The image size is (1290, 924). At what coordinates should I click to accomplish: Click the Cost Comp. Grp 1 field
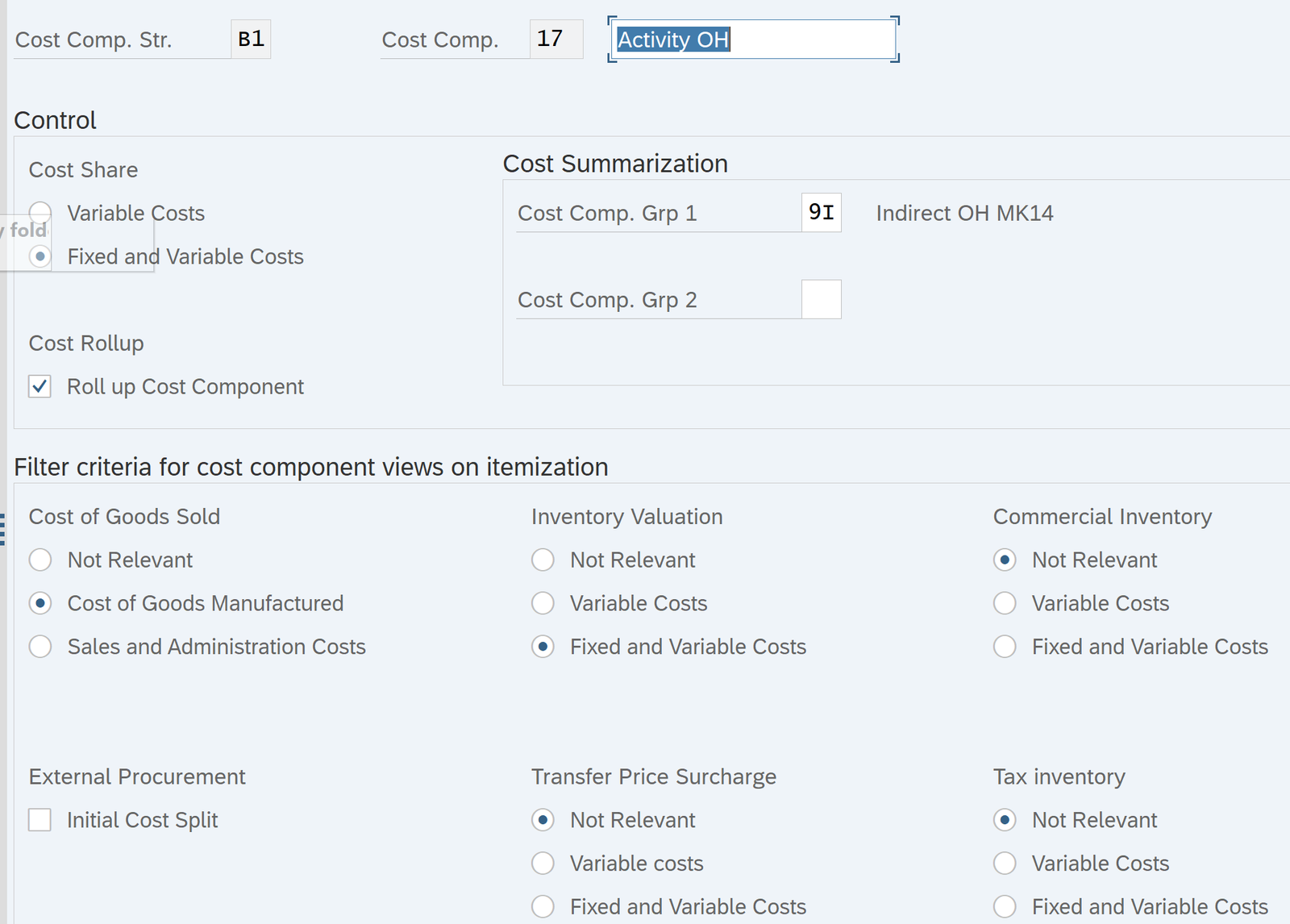click(821, 213)
